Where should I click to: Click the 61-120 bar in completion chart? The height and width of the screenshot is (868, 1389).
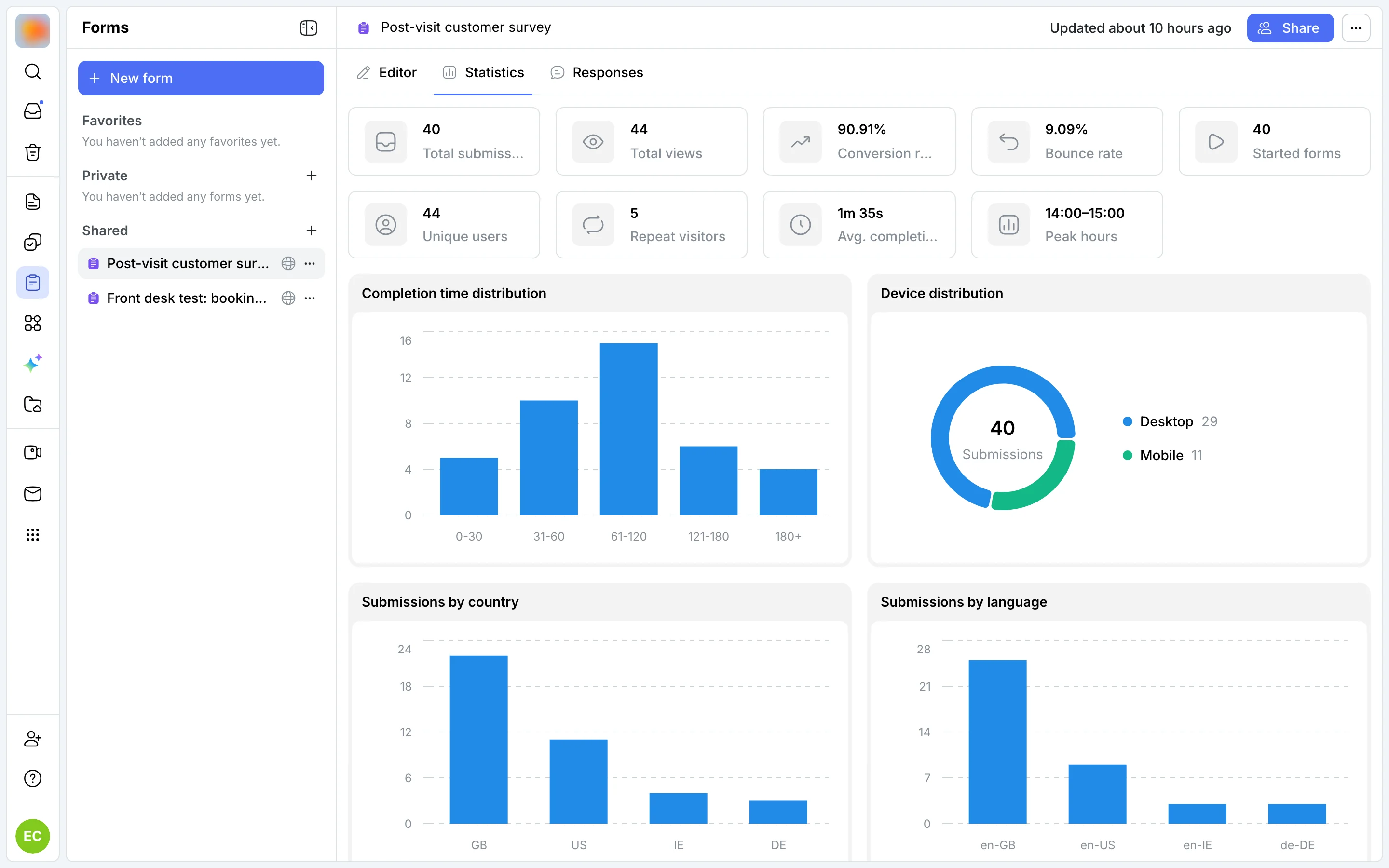click(628, 429)
